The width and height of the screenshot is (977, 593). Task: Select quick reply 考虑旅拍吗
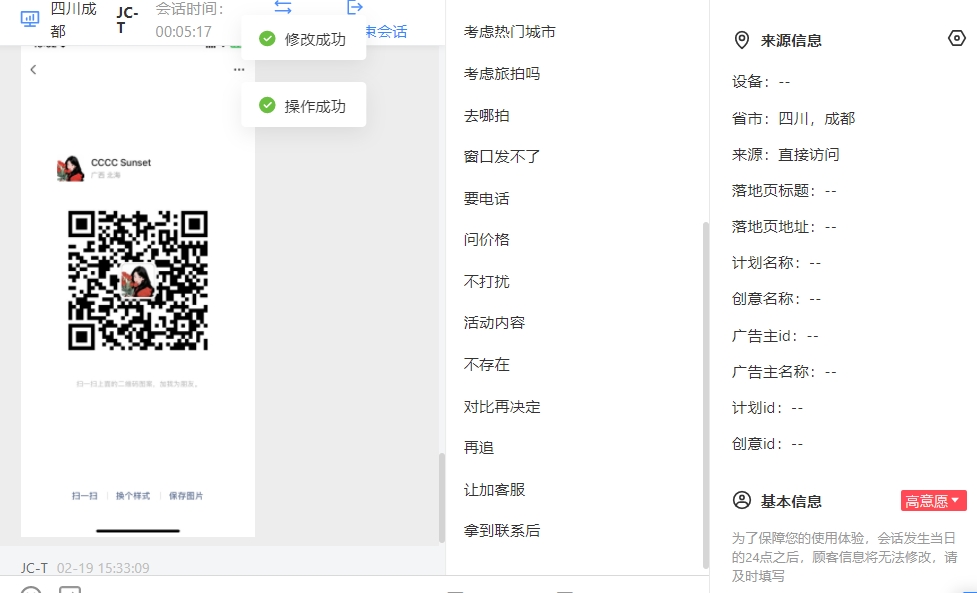[x=502, y=74]
